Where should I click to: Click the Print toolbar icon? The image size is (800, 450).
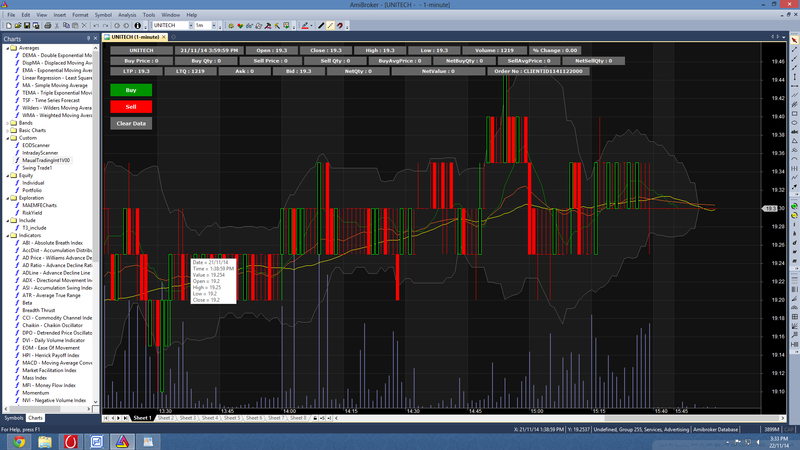point(47,25)
